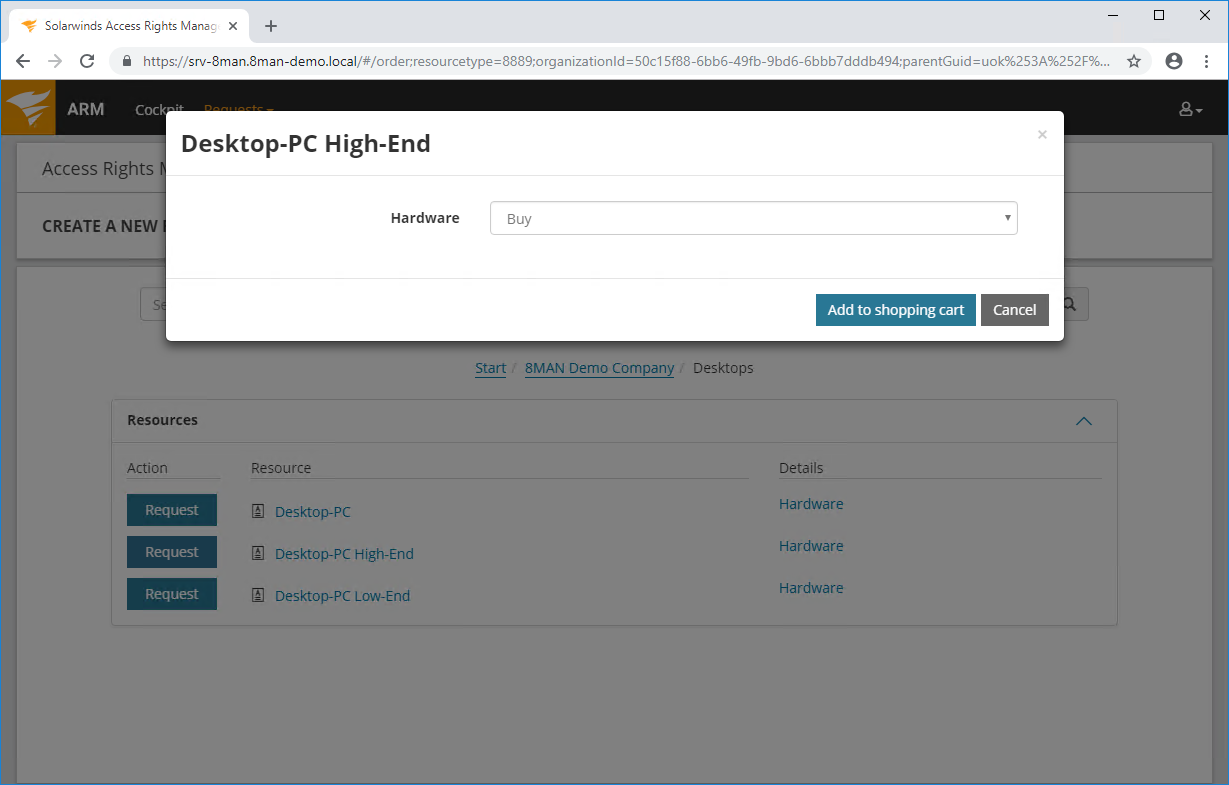Click the SolarWinds logo icon
Image resolution: width=1229 pixels, height=785 pixels.
[28, 108]
